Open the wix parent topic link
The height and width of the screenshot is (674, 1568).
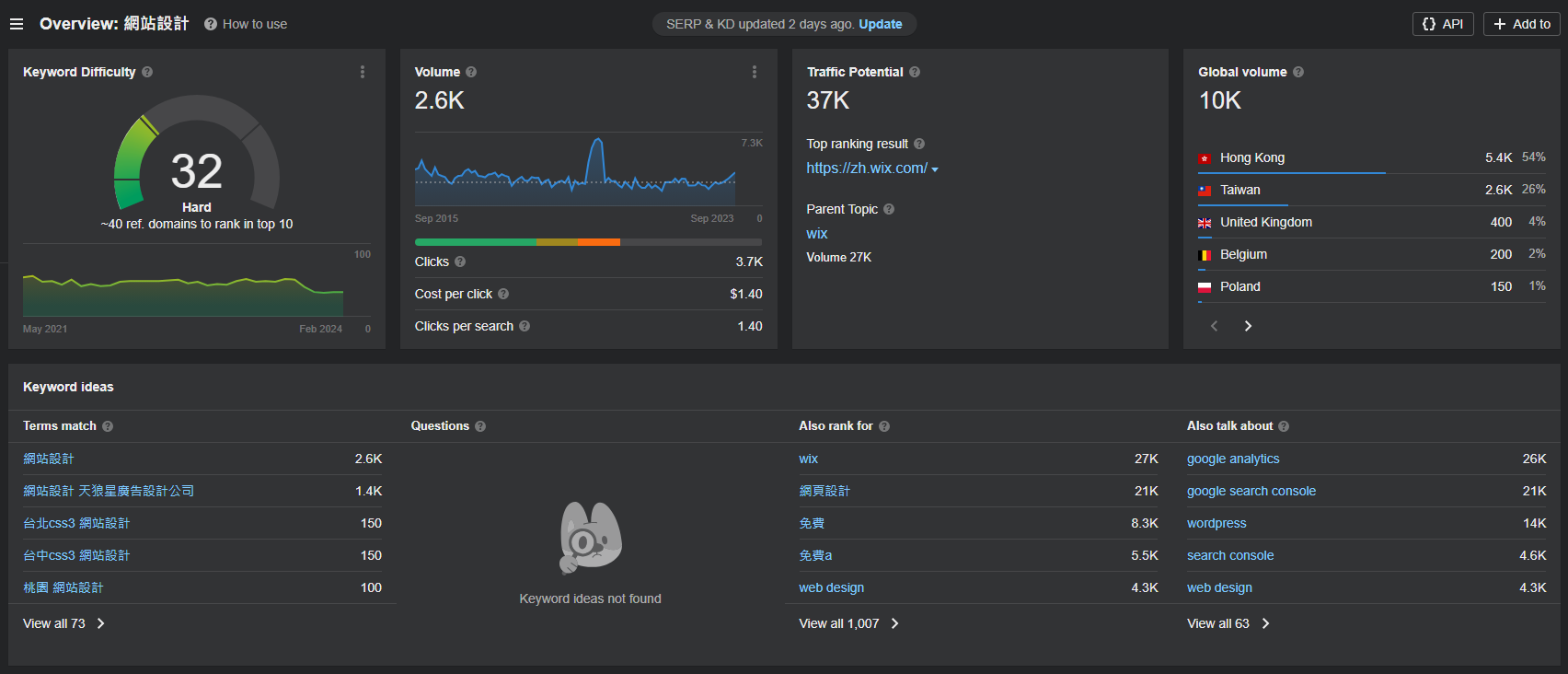pyautogui.click(x=817, y=234)
